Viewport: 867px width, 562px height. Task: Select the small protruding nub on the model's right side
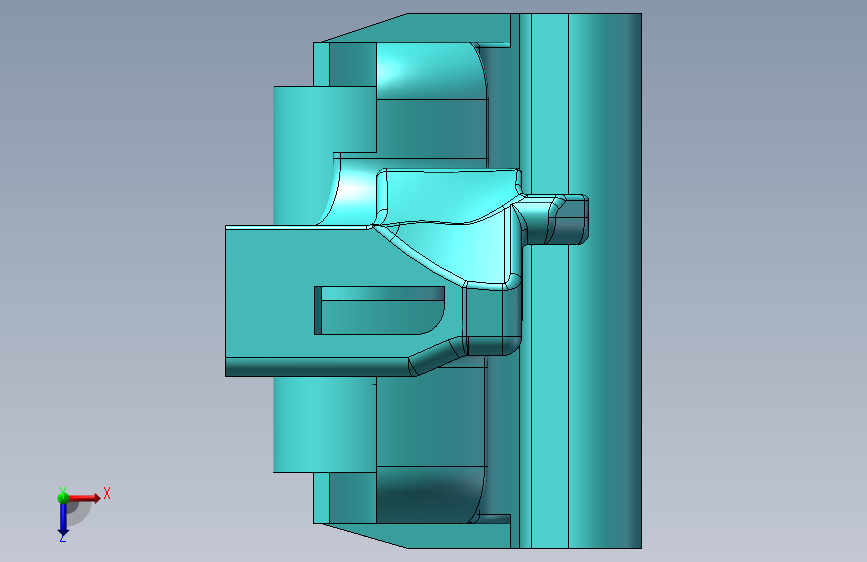tap(555, 219)
